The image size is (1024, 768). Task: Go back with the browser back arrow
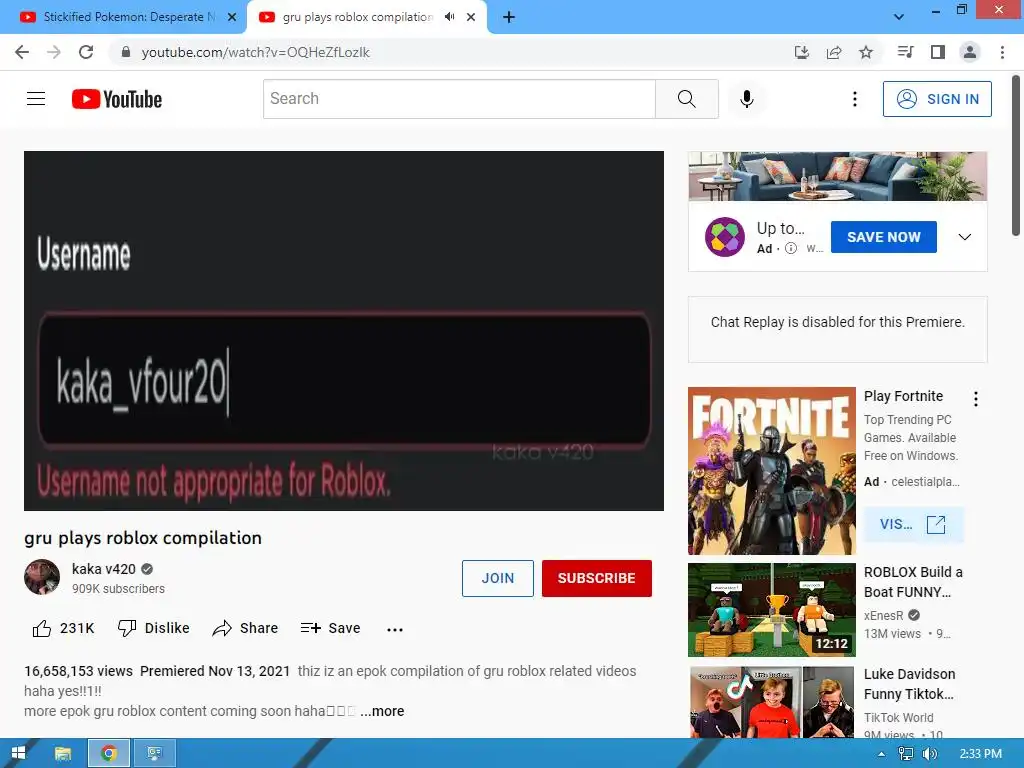tap(22, 52)
